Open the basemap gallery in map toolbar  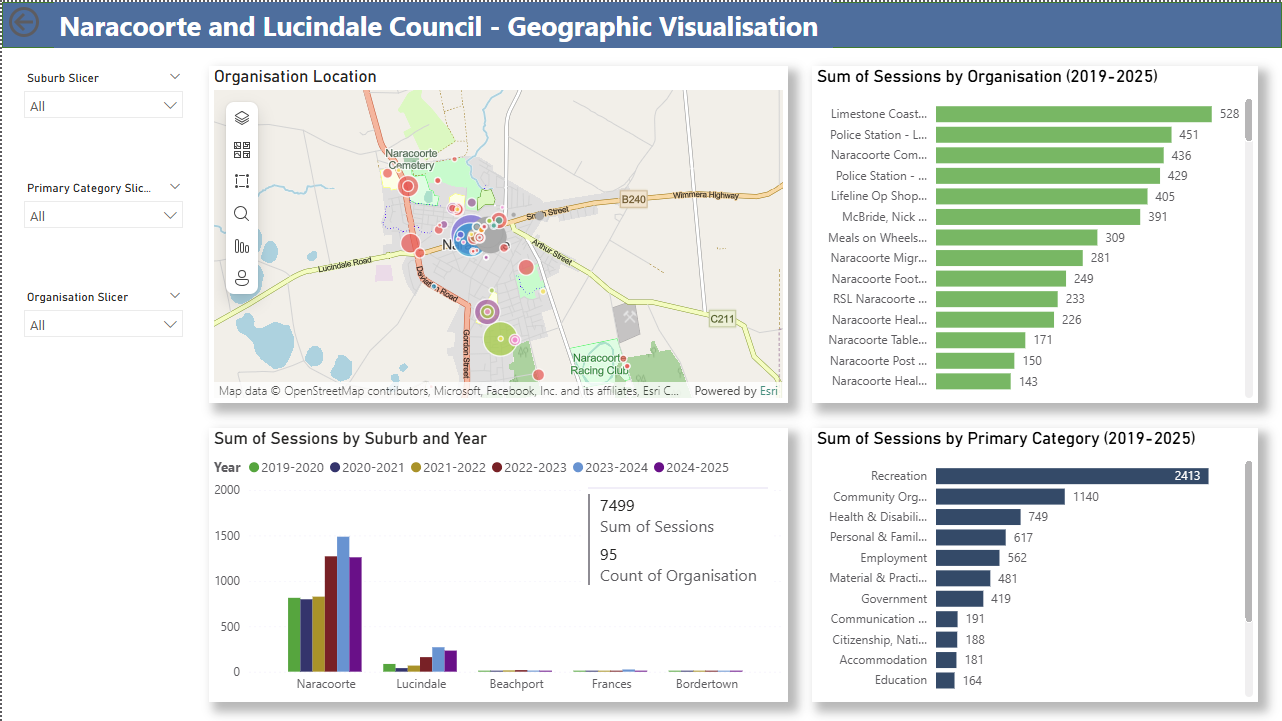[242, 150]
